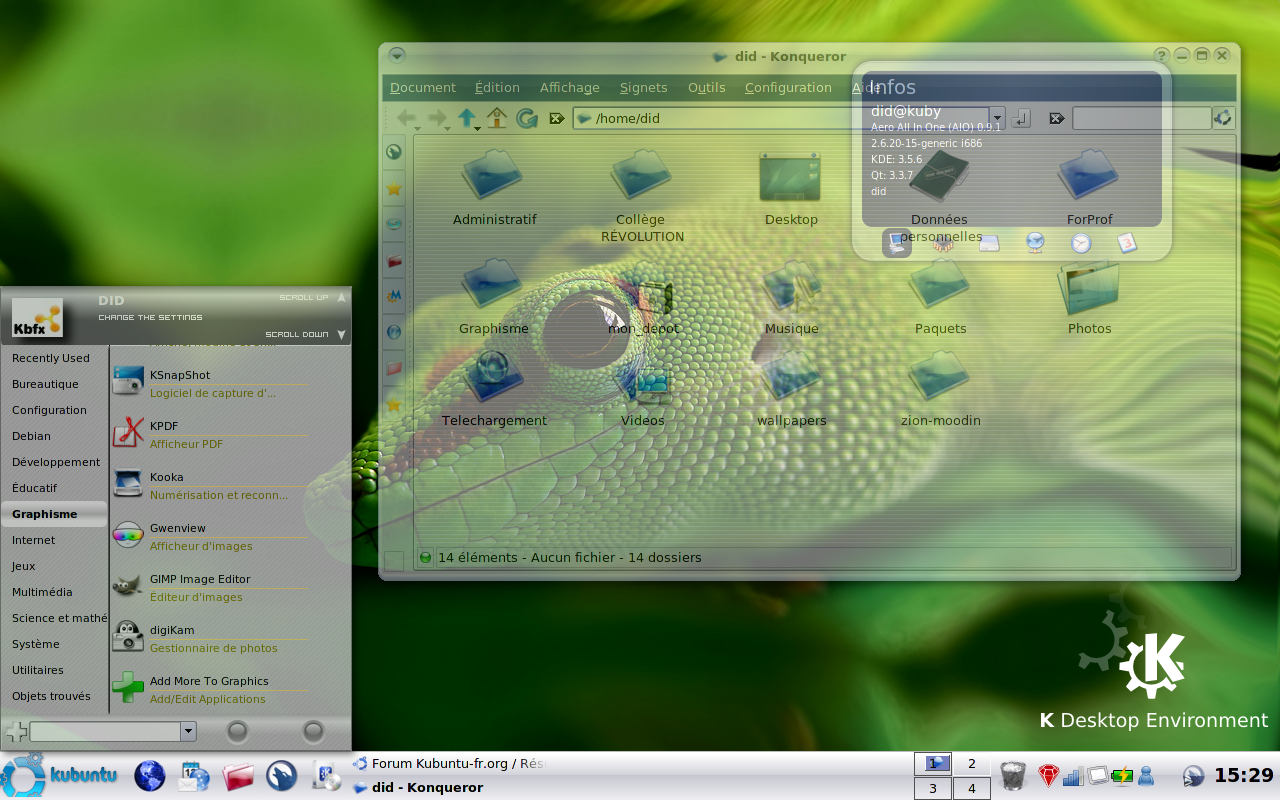Switch to Forum Kubuntu-fr.org taskbar entry
Image resolution: width=1280 pixels, height=800 pixels.
450,763
